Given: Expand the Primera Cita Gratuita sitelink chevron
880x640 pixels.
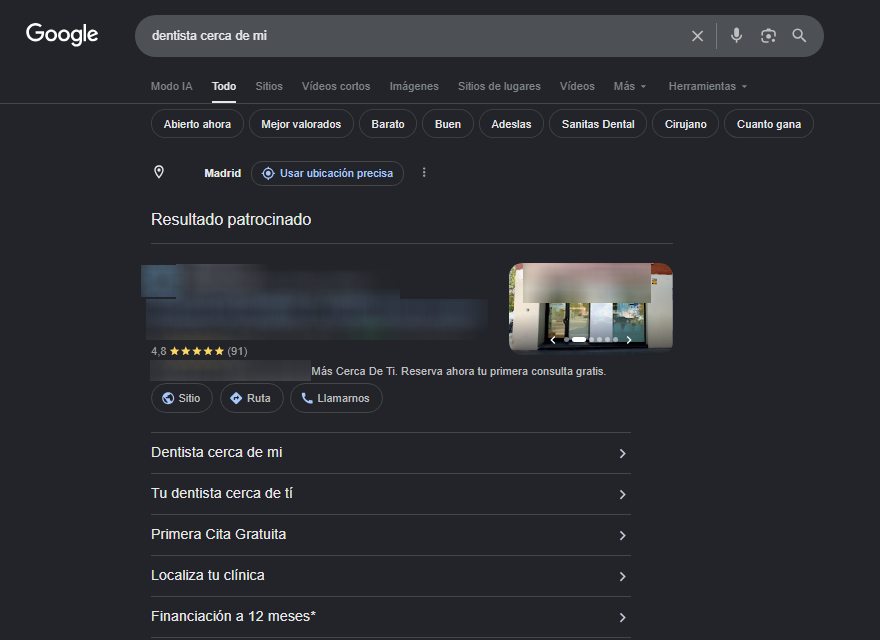Looking at the screenshot, I should [622, 536].
